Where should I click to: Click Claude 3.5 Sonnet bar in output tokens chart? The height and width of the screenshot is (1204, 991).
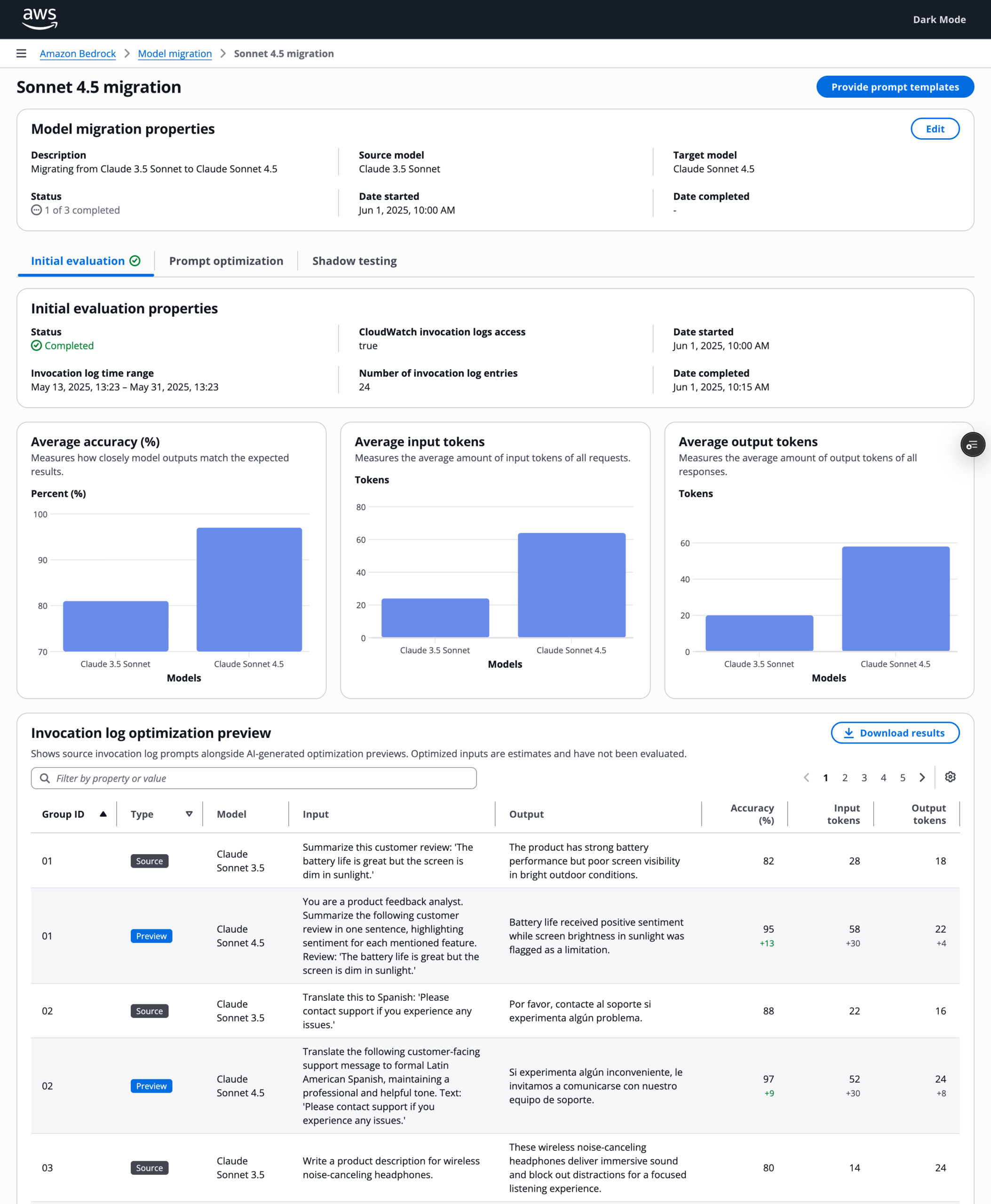point(759,633)
